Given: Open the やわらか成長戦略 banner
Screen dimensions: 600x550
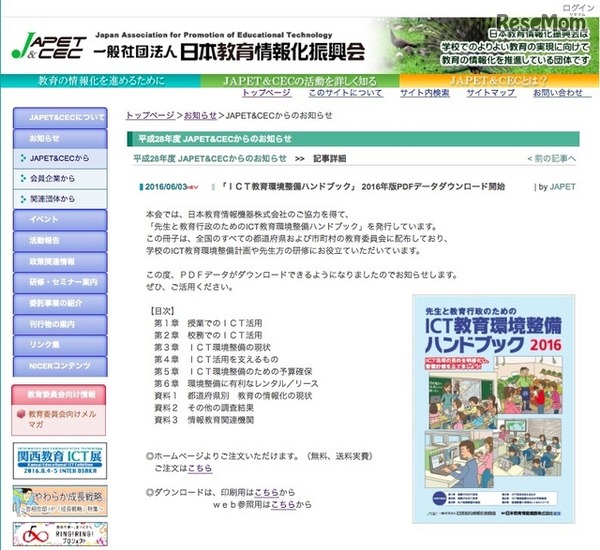Looking at the screenshot, I should coord(60,501).
